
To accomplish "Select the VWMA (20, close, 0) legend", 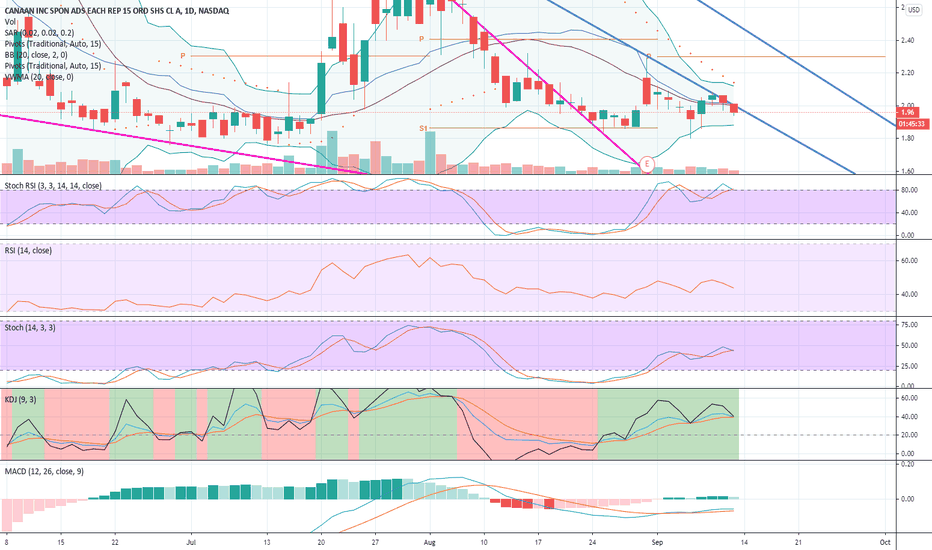I will click(x=39, y=77).
